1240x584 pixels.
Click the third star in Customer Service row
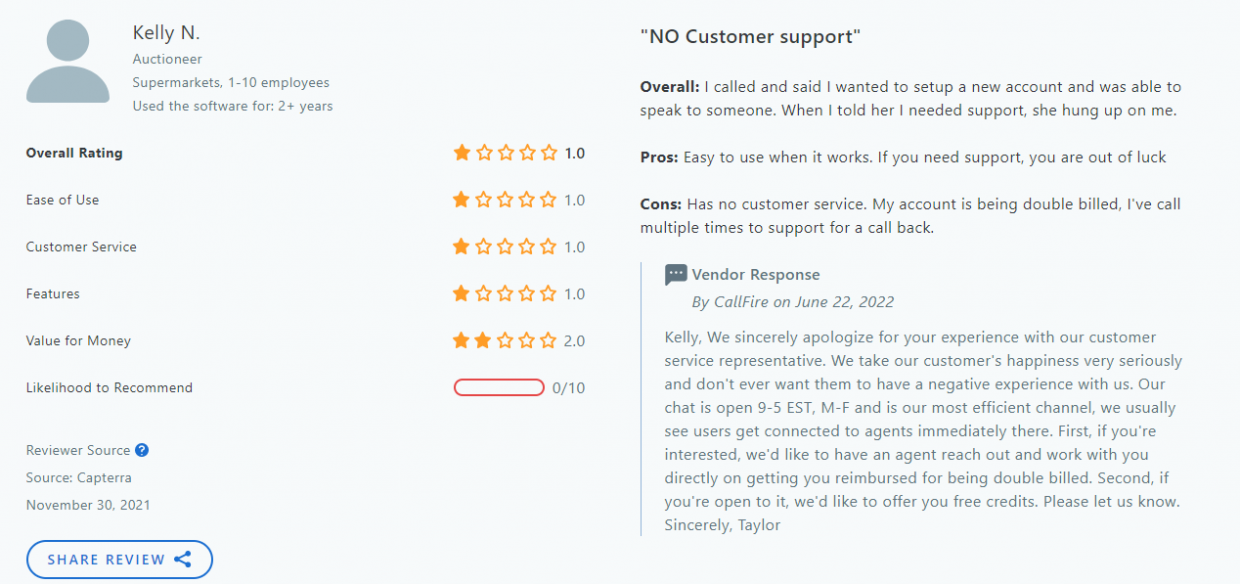click(505, 247)
